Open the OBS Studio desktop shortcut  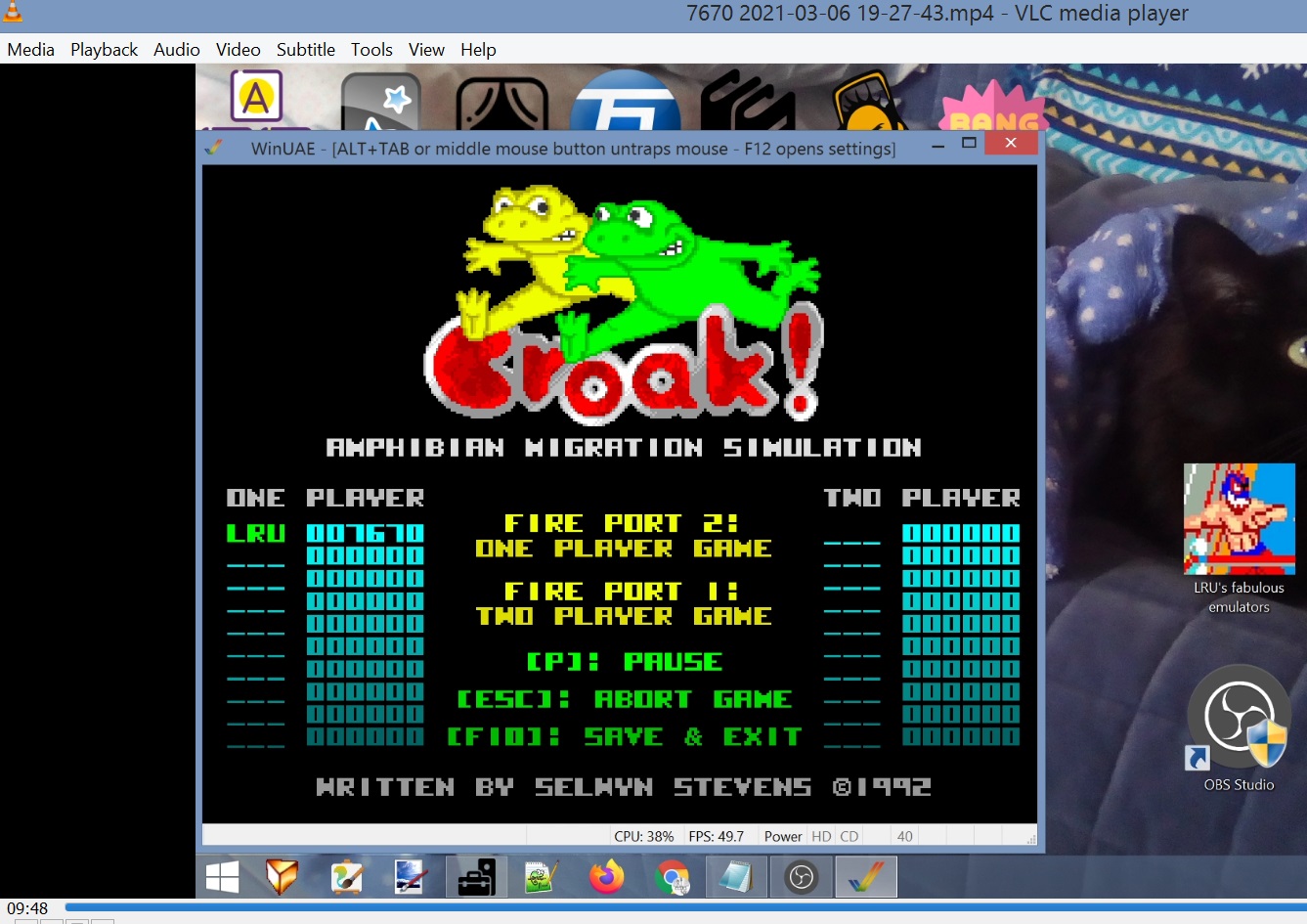(1239, 729)
